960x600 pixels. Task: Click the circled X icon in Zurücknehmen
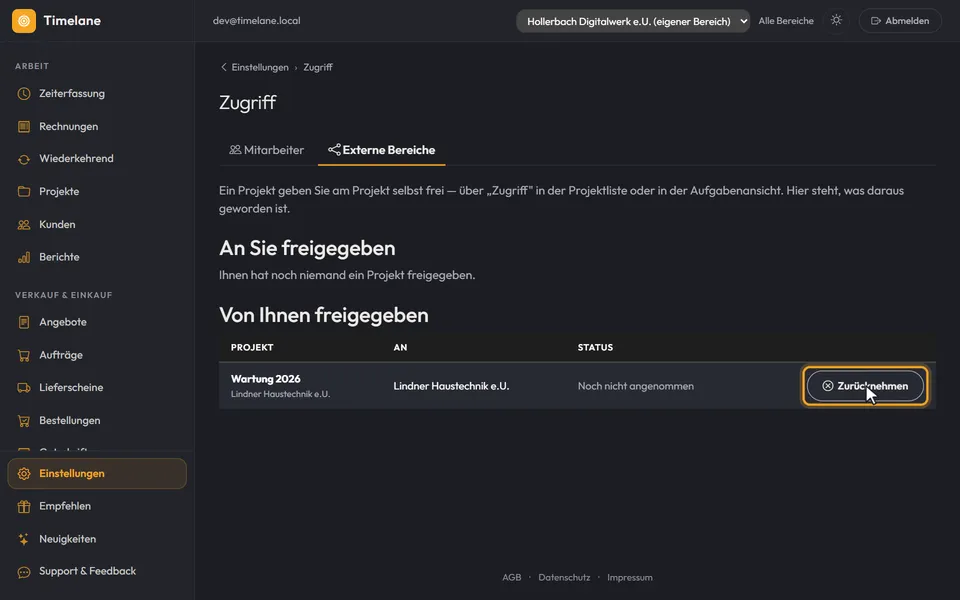828,386
